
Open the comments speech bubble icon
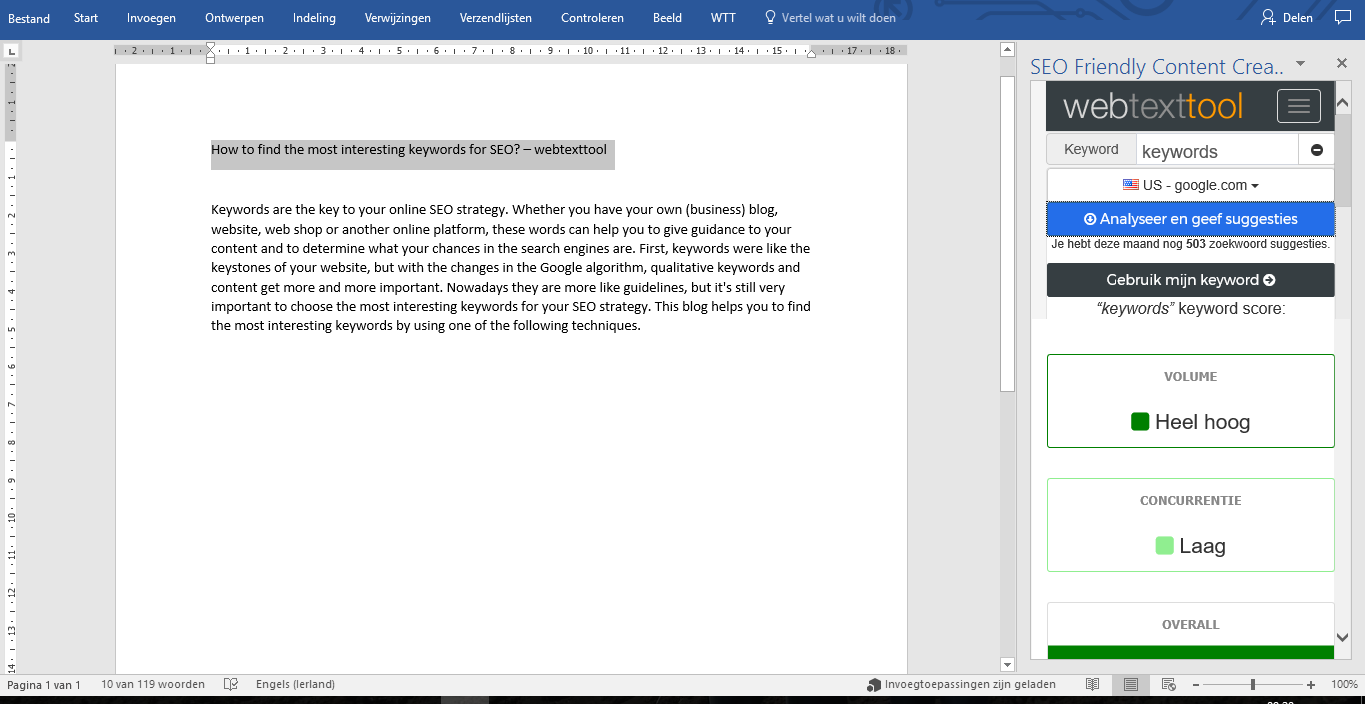(x=1343, y=17)
